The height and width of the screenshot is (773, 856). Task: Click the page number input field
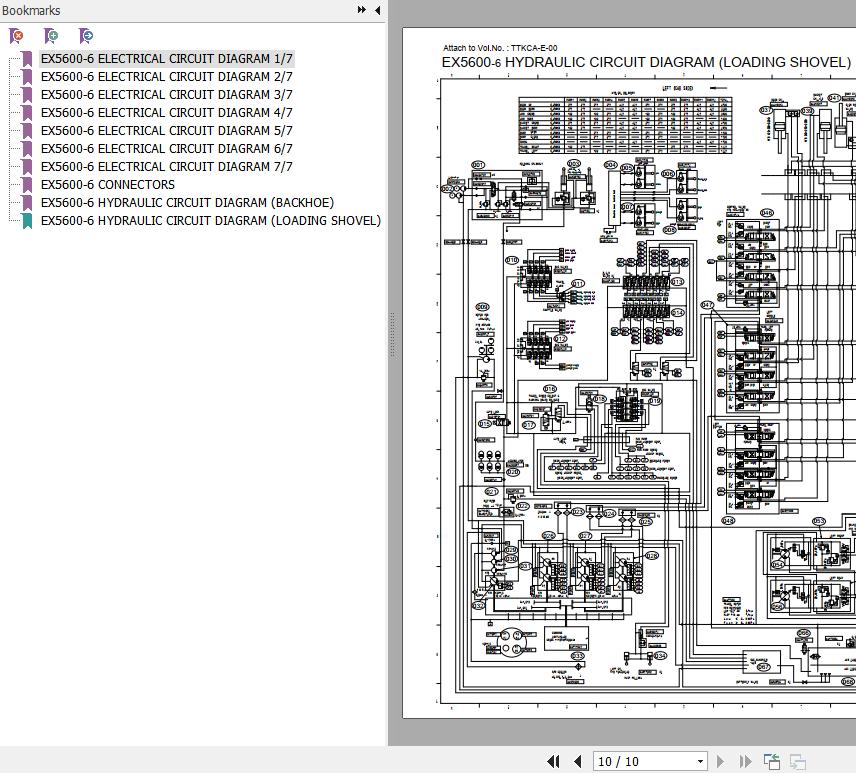(x=642, y=761)
